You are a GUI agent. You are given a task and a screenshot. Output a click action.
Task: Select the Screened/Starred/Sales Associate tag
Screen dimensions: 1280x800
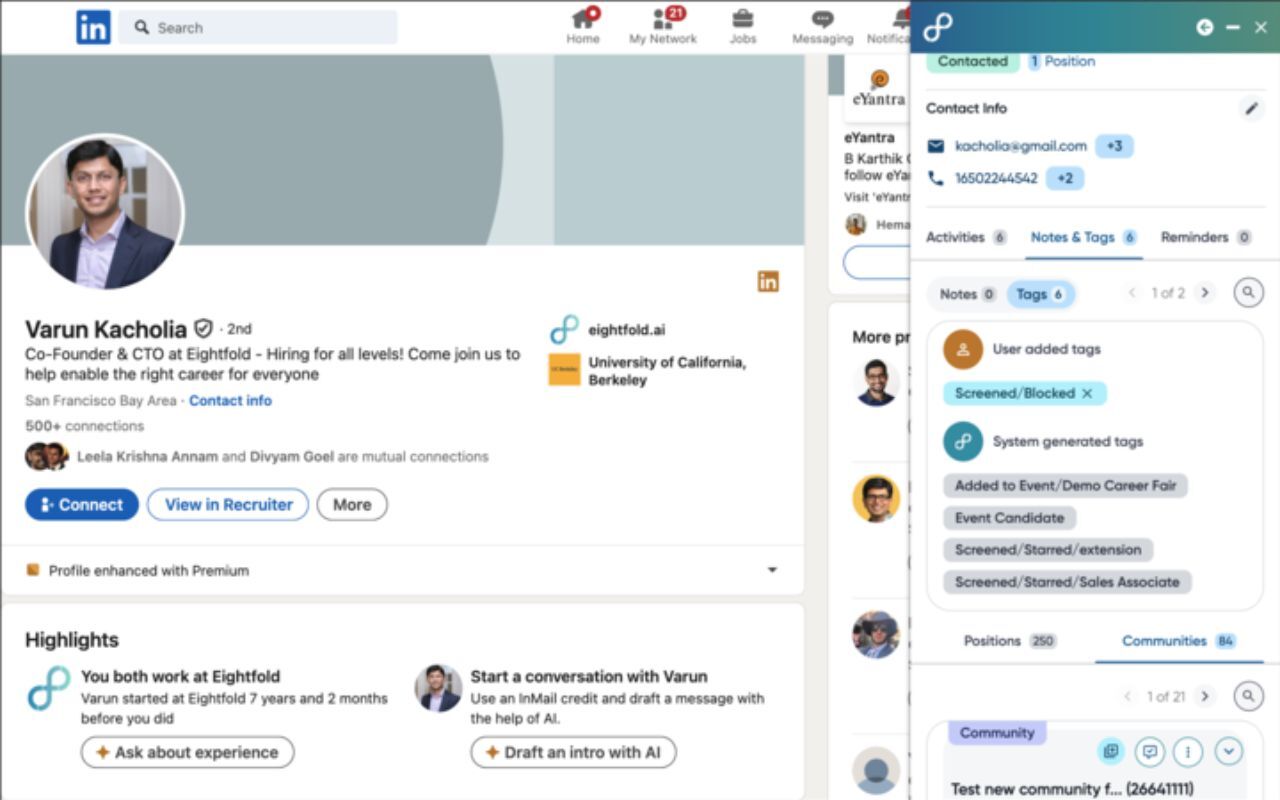[1067, 582]
